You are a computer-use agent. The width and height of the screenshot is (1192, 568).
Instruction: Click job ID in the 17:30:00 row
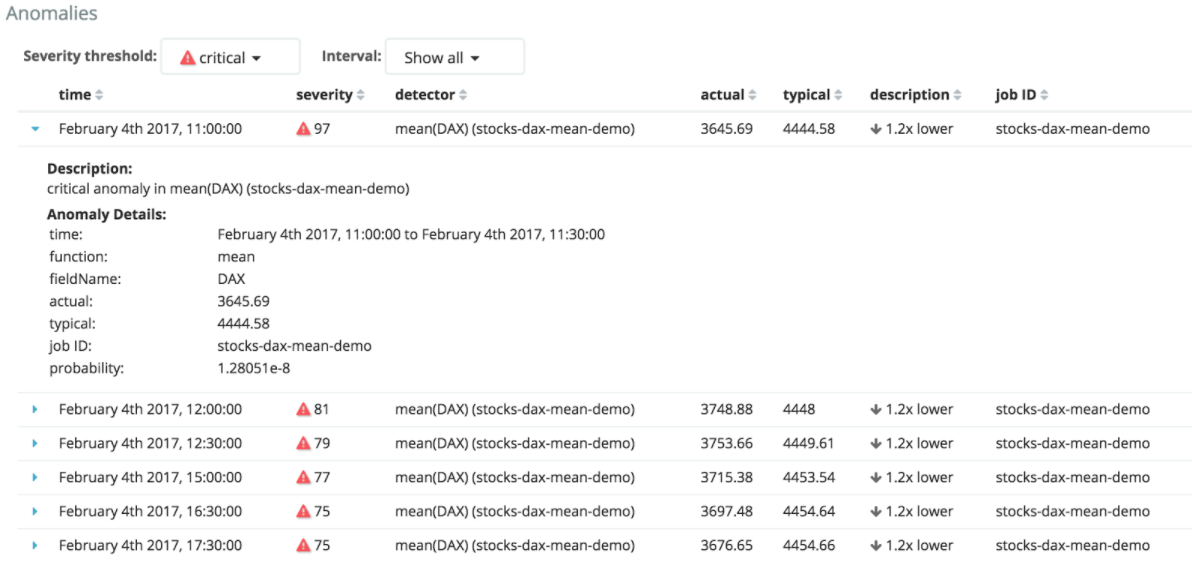click(1072, 545)
